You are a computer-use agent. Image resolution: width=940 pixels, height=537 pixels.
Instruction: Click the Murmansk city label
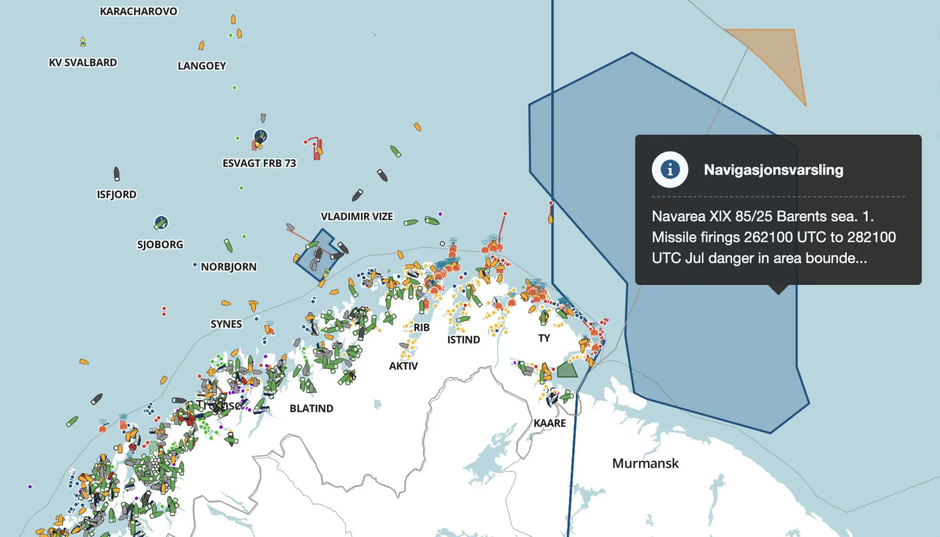click(x=645, y=464)
